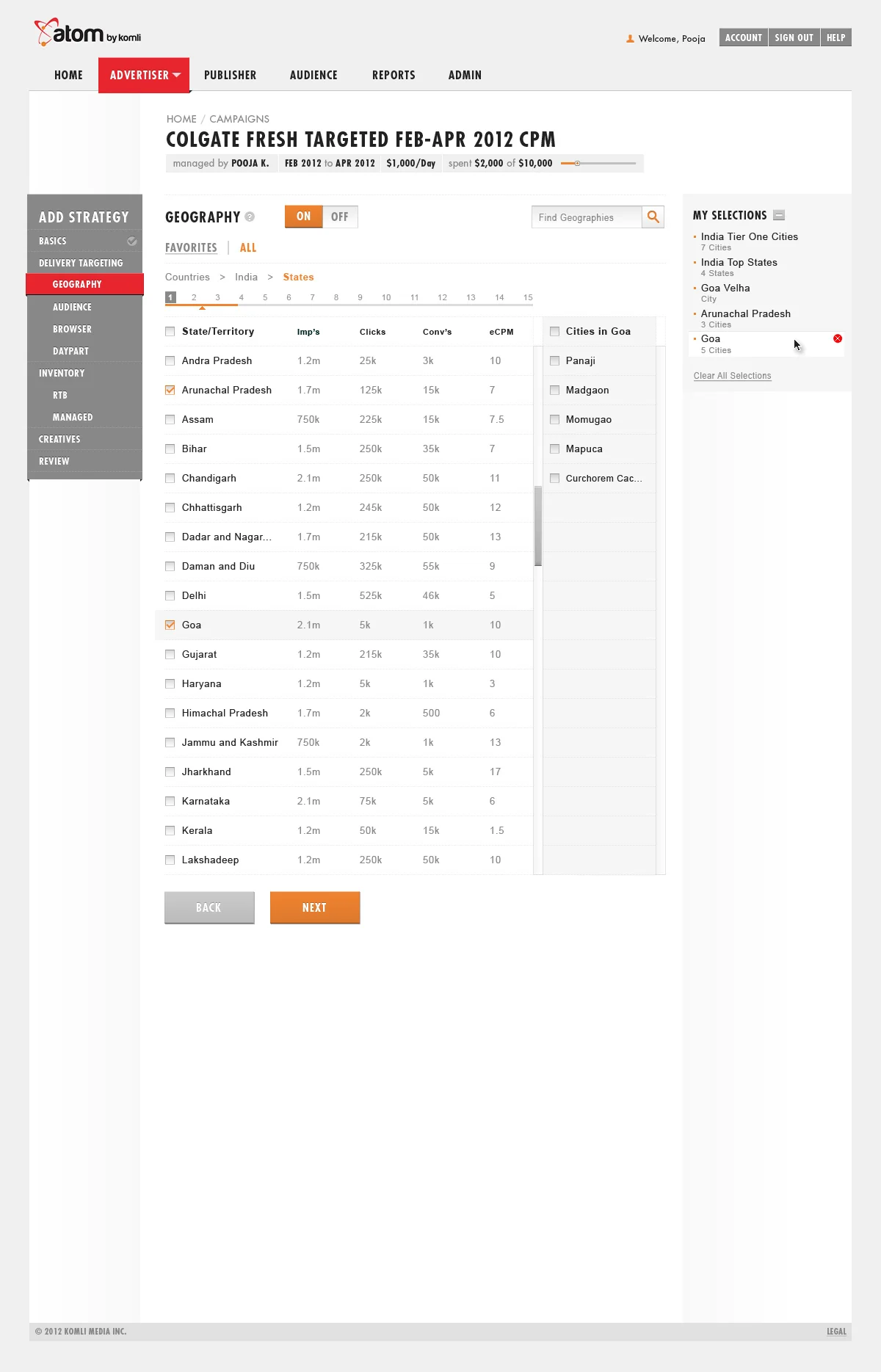Check the State/Territory select-all checkbox
This screenshot has width=881, height=1372.
[x=170, y=332]
